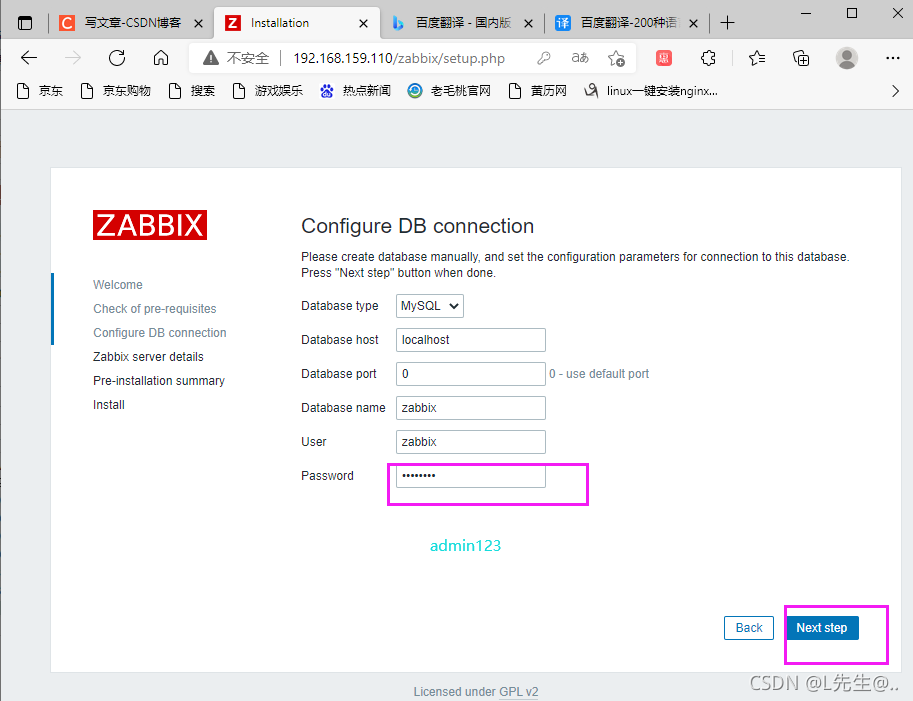
Task: Click the ZABBIX logo
Action: [x=150, y=225]
